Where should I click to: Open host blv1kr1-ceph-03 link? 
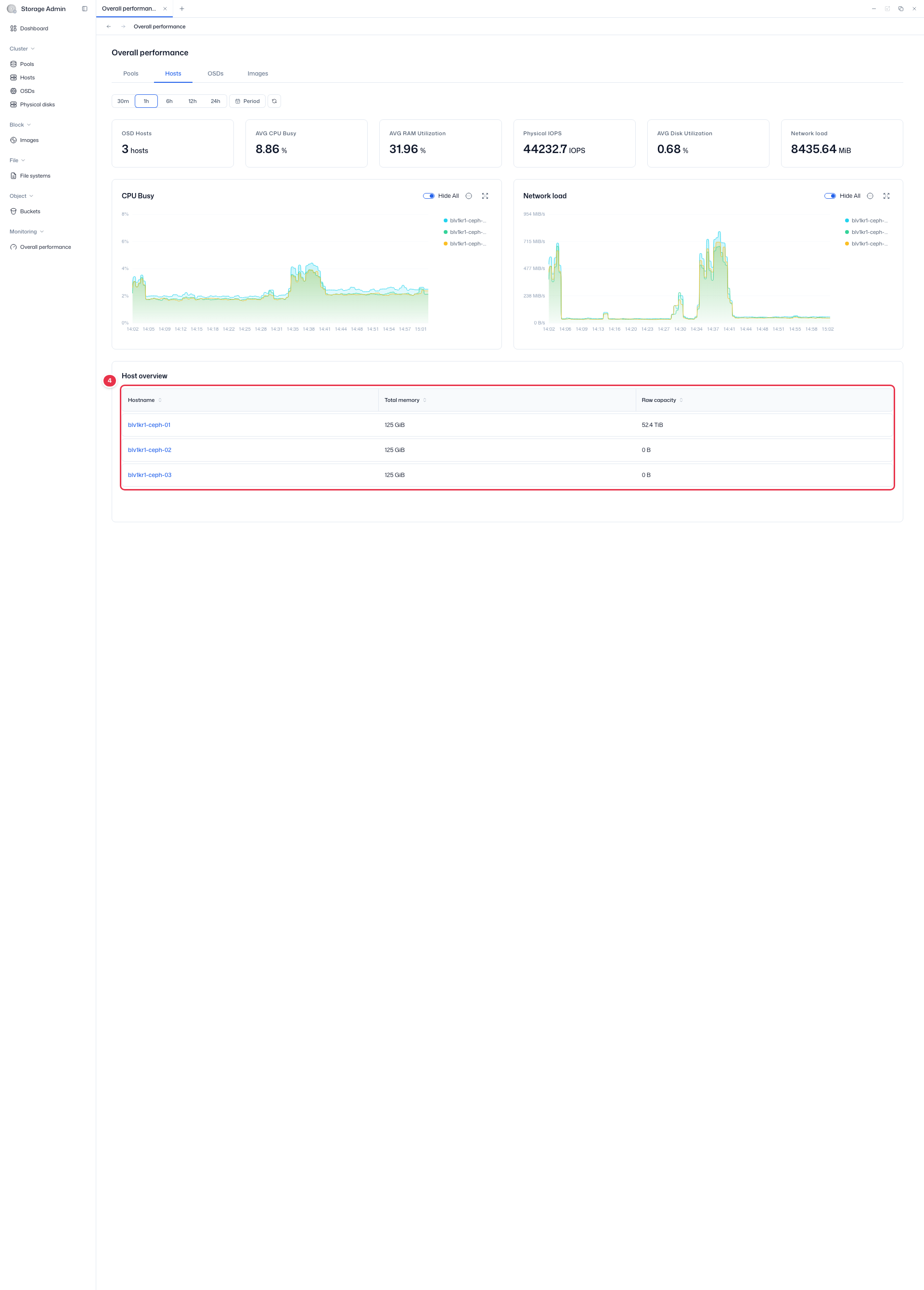tap(150, 475)
